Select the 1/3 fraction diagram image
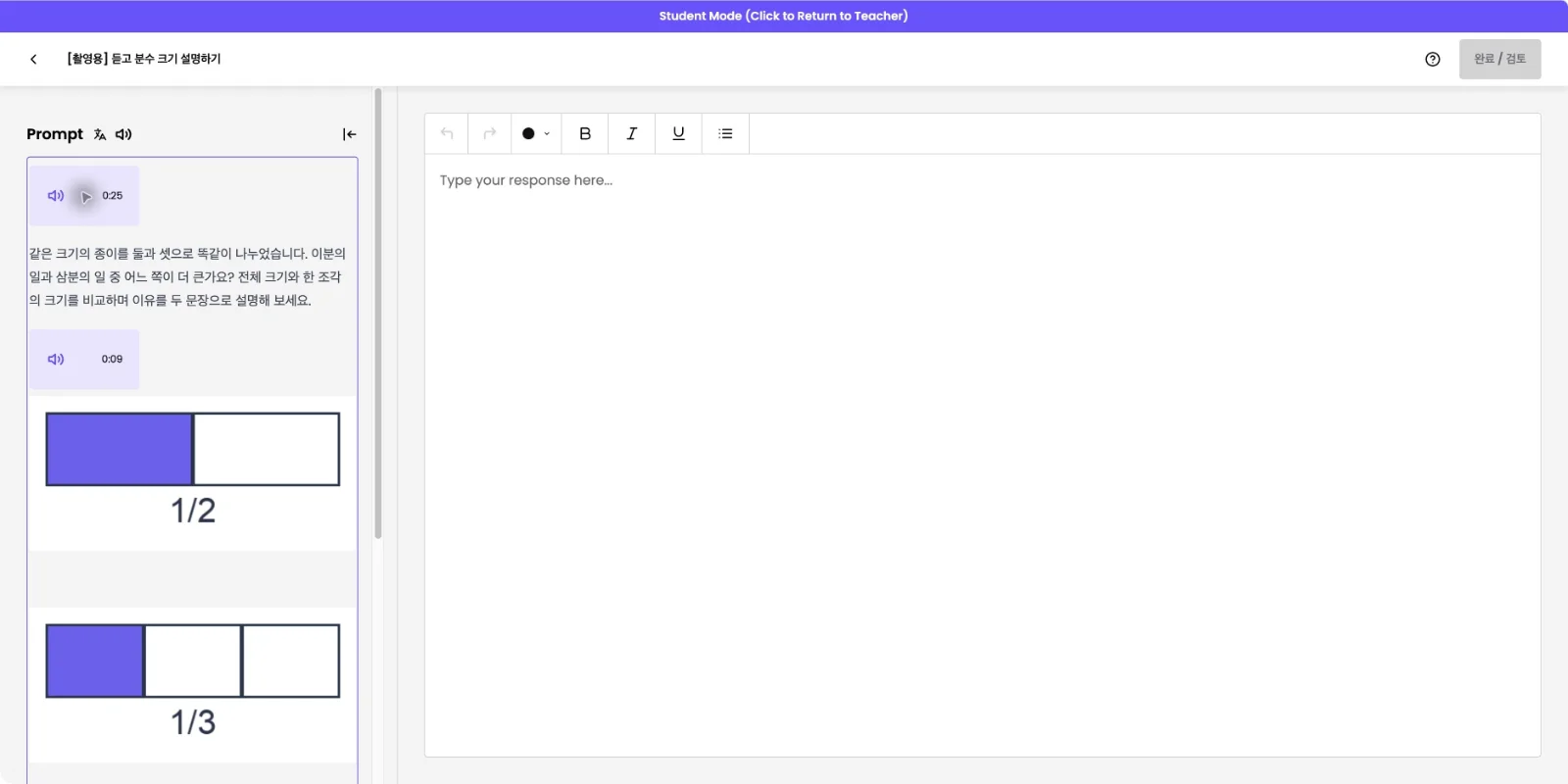 tap(193, 684)
